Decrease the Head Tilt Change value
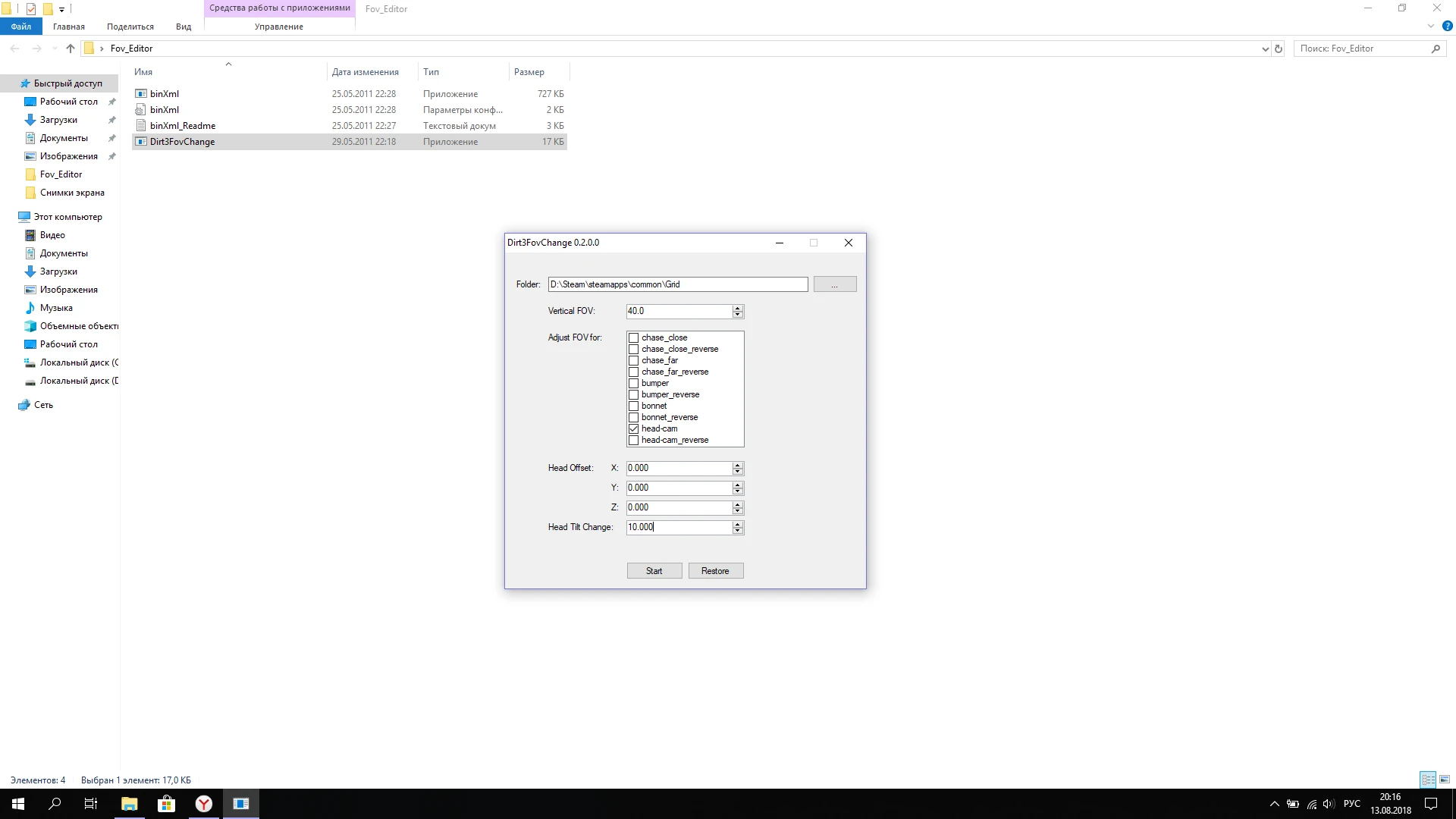The image size is (1456, 819). (x=737, y=531)
